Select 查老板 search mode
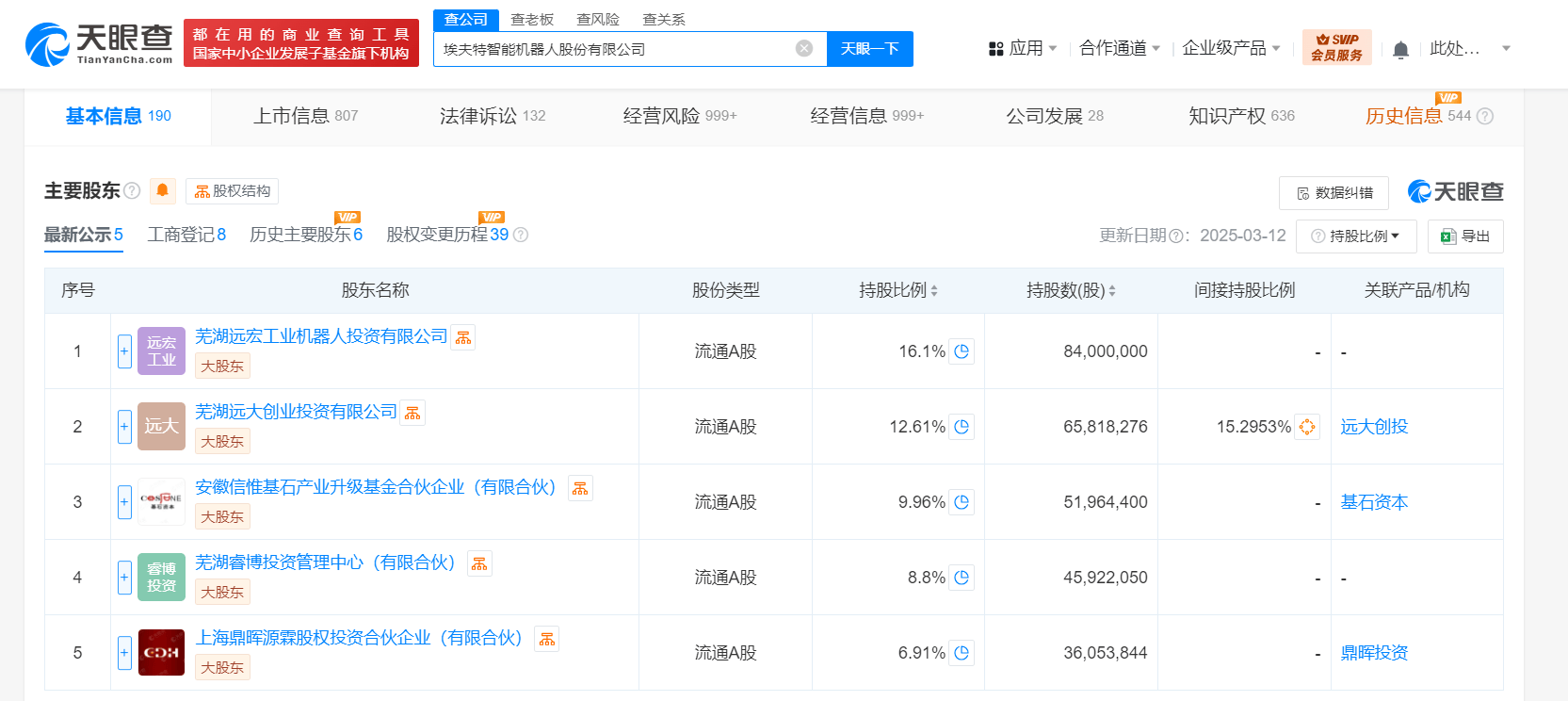1568x701 pixels. (532, 20)
